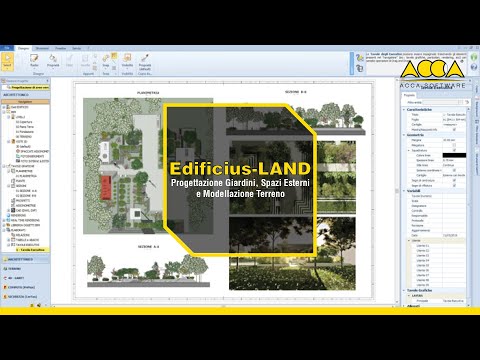Select level 03 Copertura in the tree
This screenshot has width=480, height=360.
pyautogui.click(x=24, y=122)
